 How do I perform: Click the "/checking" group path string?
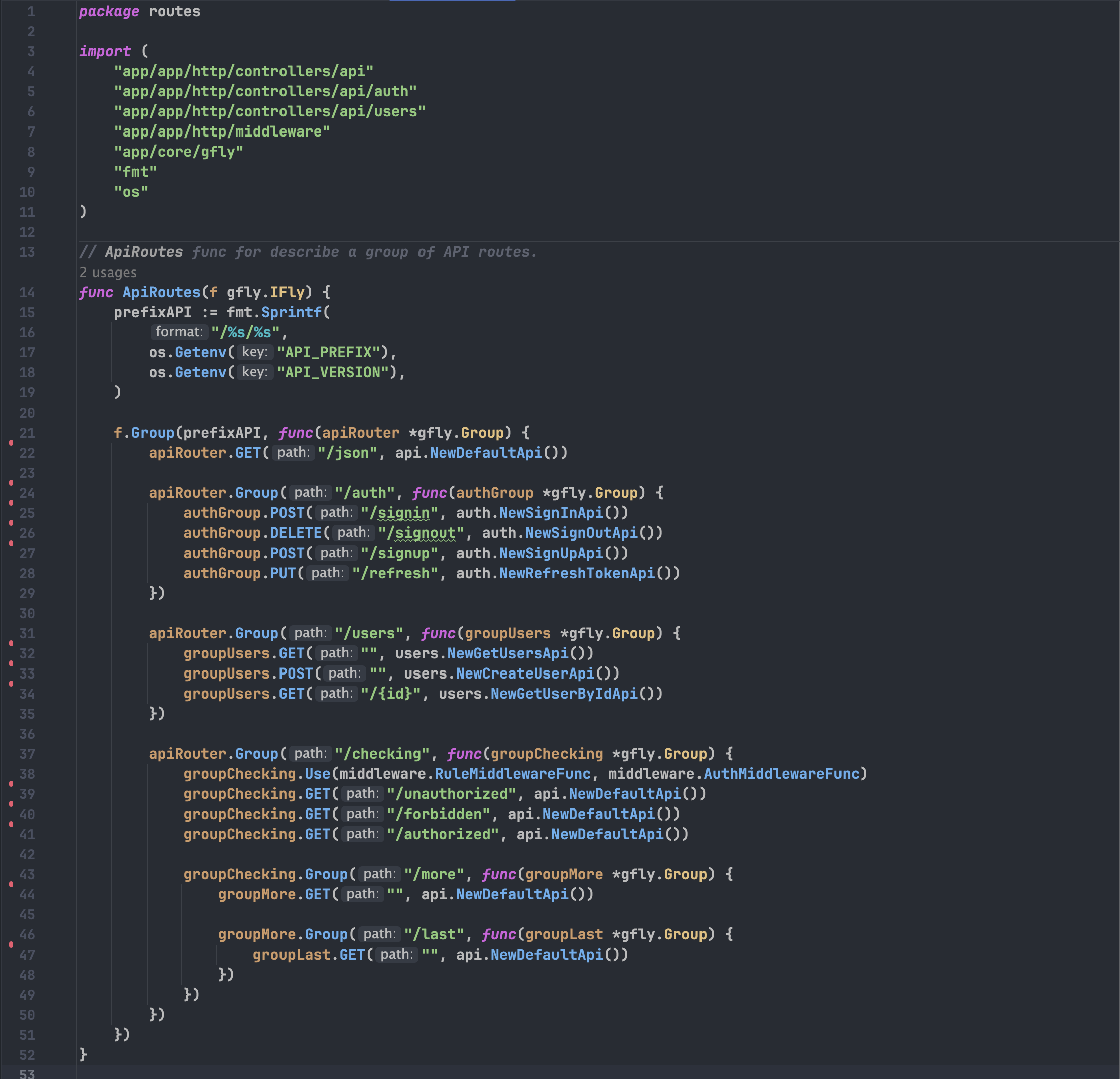382,754
